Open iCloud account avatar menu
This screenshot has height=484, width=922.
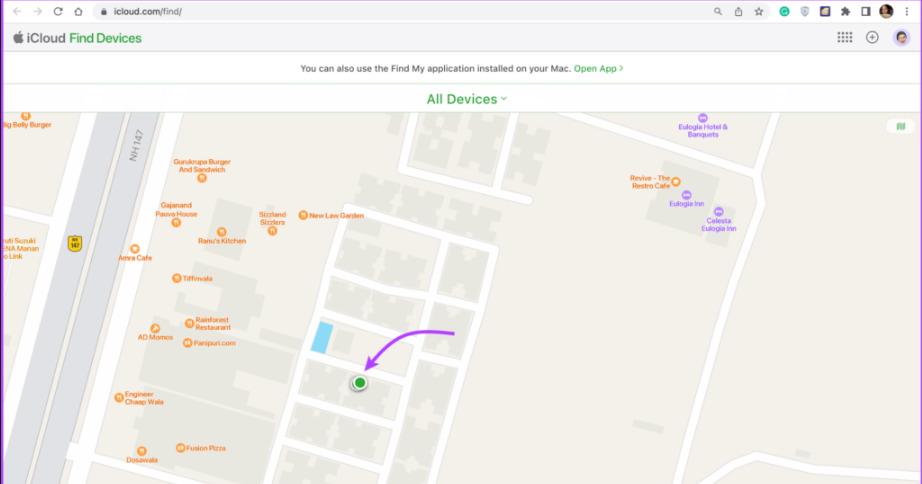pyautogui.click(x=901, y=38)
